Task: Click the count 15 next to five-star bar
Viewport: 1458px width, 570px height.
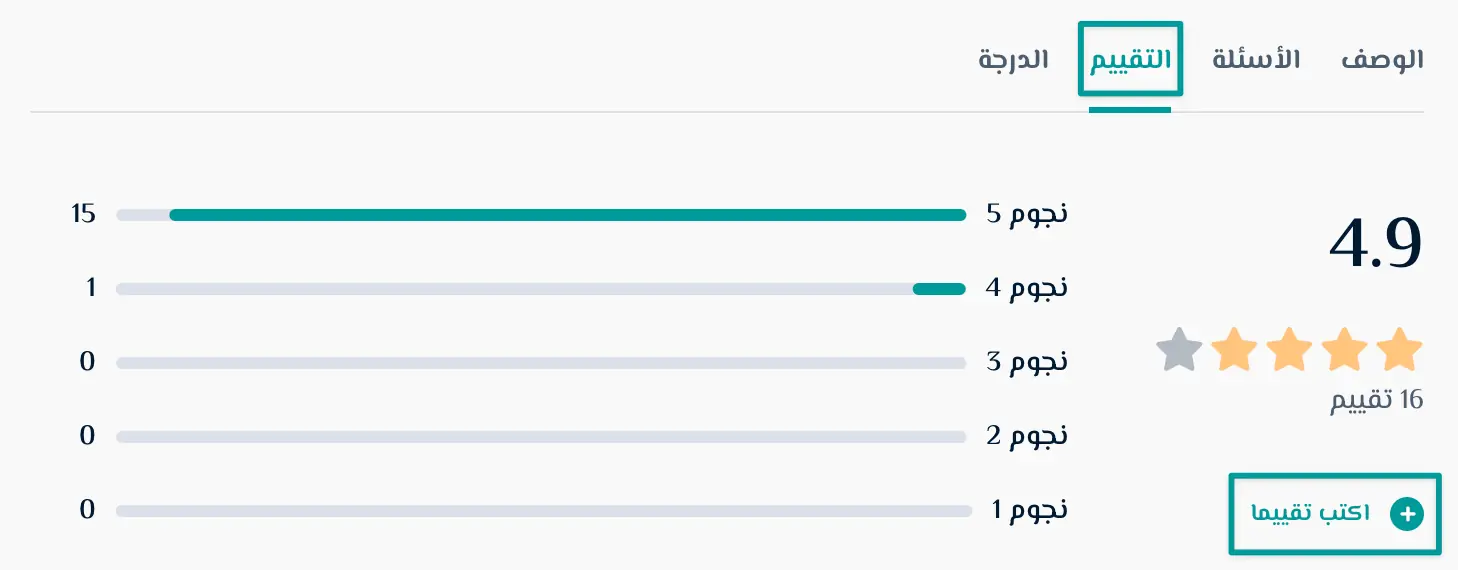Action: pos(83,214)
